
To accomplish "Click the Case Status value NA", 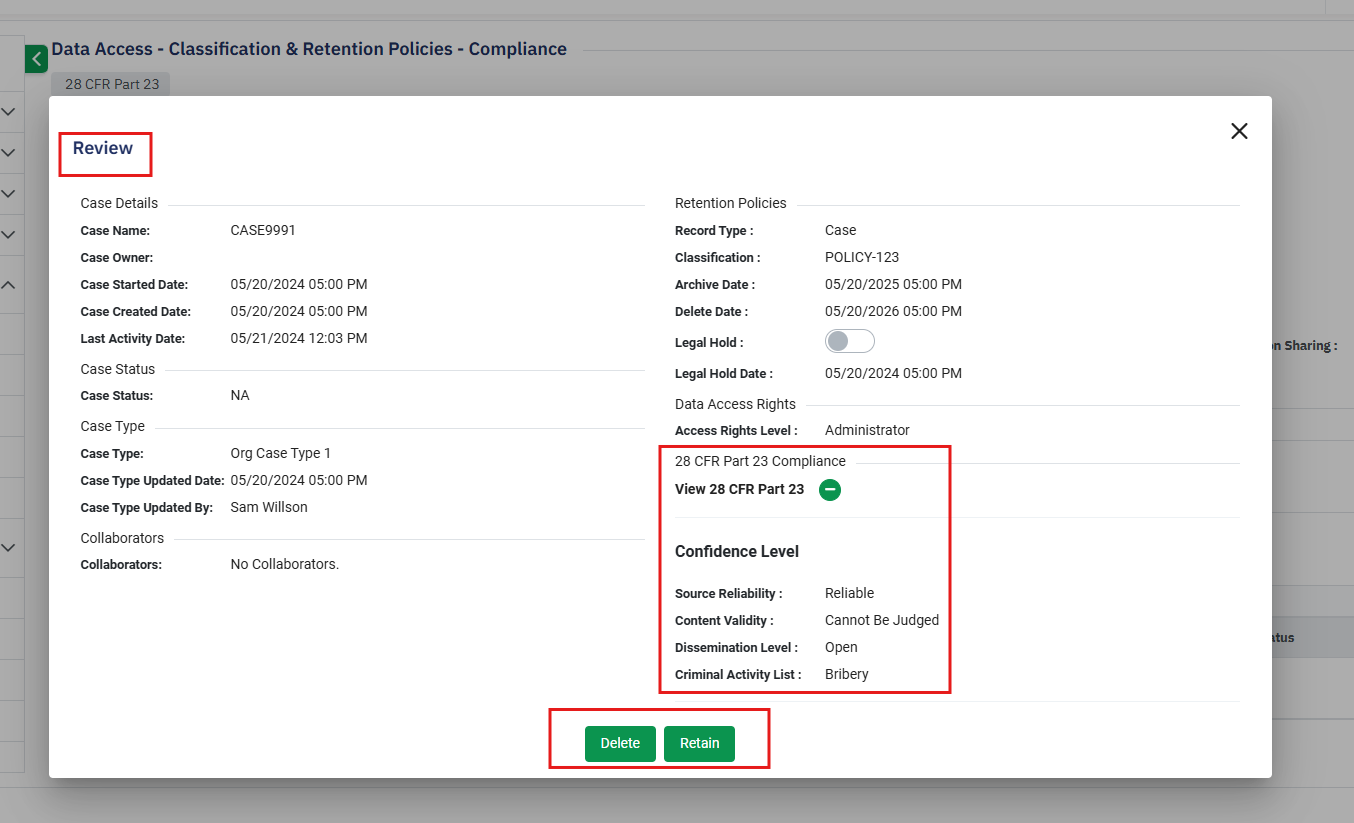I will [x=240, y=395].
